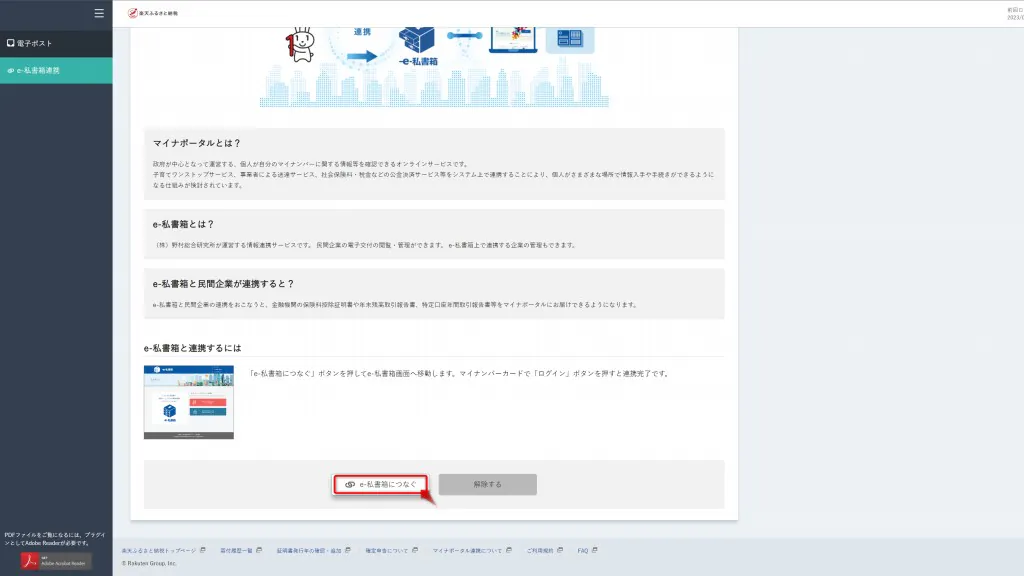Open マイナポータル連携について footer link
Screen dimensions: 1024x576
click(x=468, y=550)
